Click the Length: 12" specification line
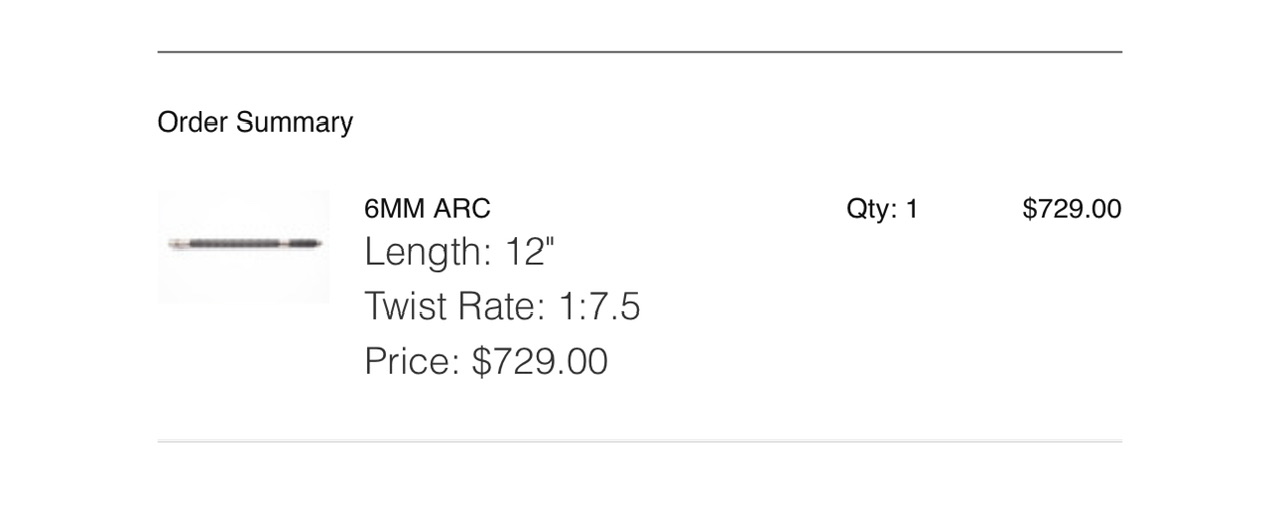This screenshot has height=507, width=1280. pos(459,252)
